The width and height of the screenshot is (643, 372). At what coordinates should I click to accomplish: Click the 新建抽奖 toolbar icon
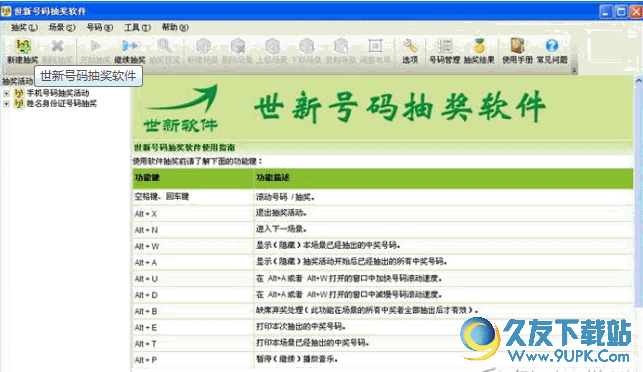pos(23,46)
